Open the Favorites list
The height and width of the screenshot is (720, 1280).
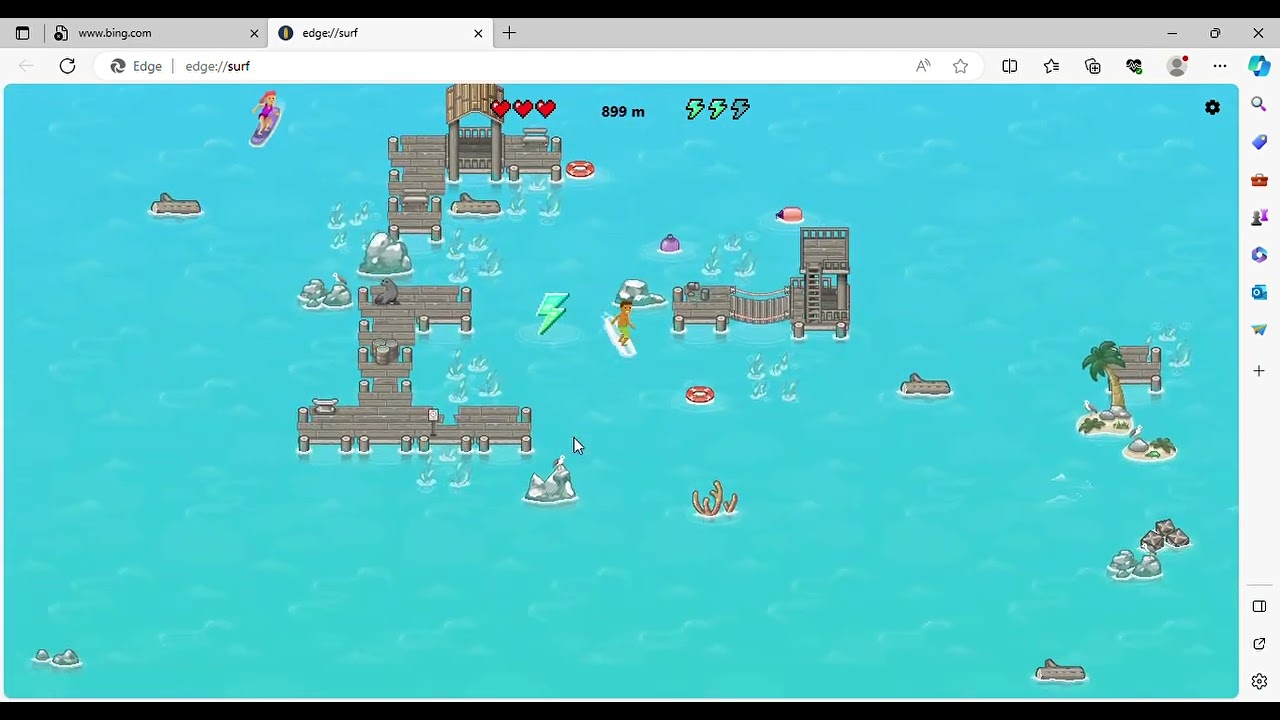pos(1051,66)
